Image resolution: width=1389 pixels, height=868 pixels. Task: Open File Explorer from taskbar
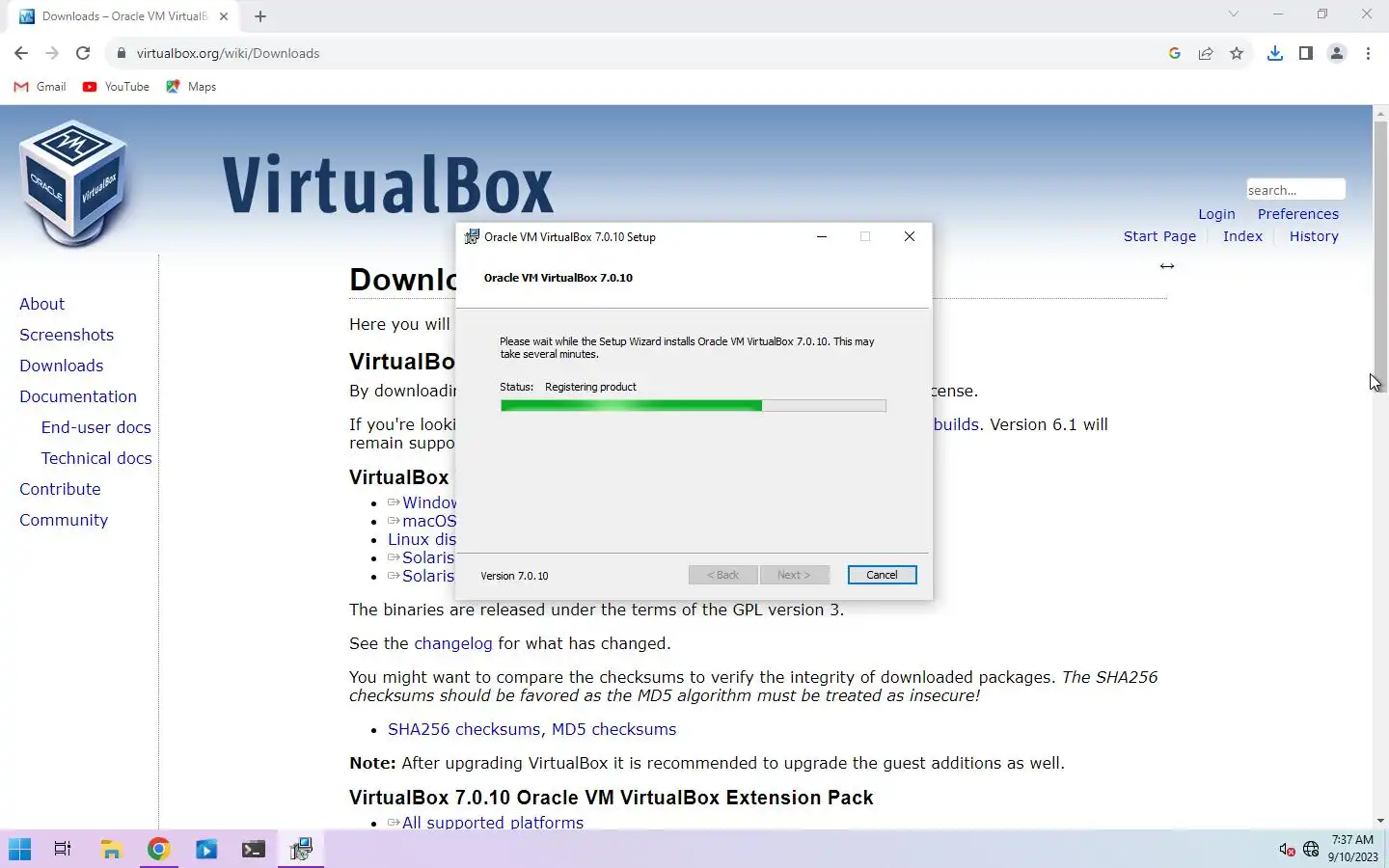112,849
